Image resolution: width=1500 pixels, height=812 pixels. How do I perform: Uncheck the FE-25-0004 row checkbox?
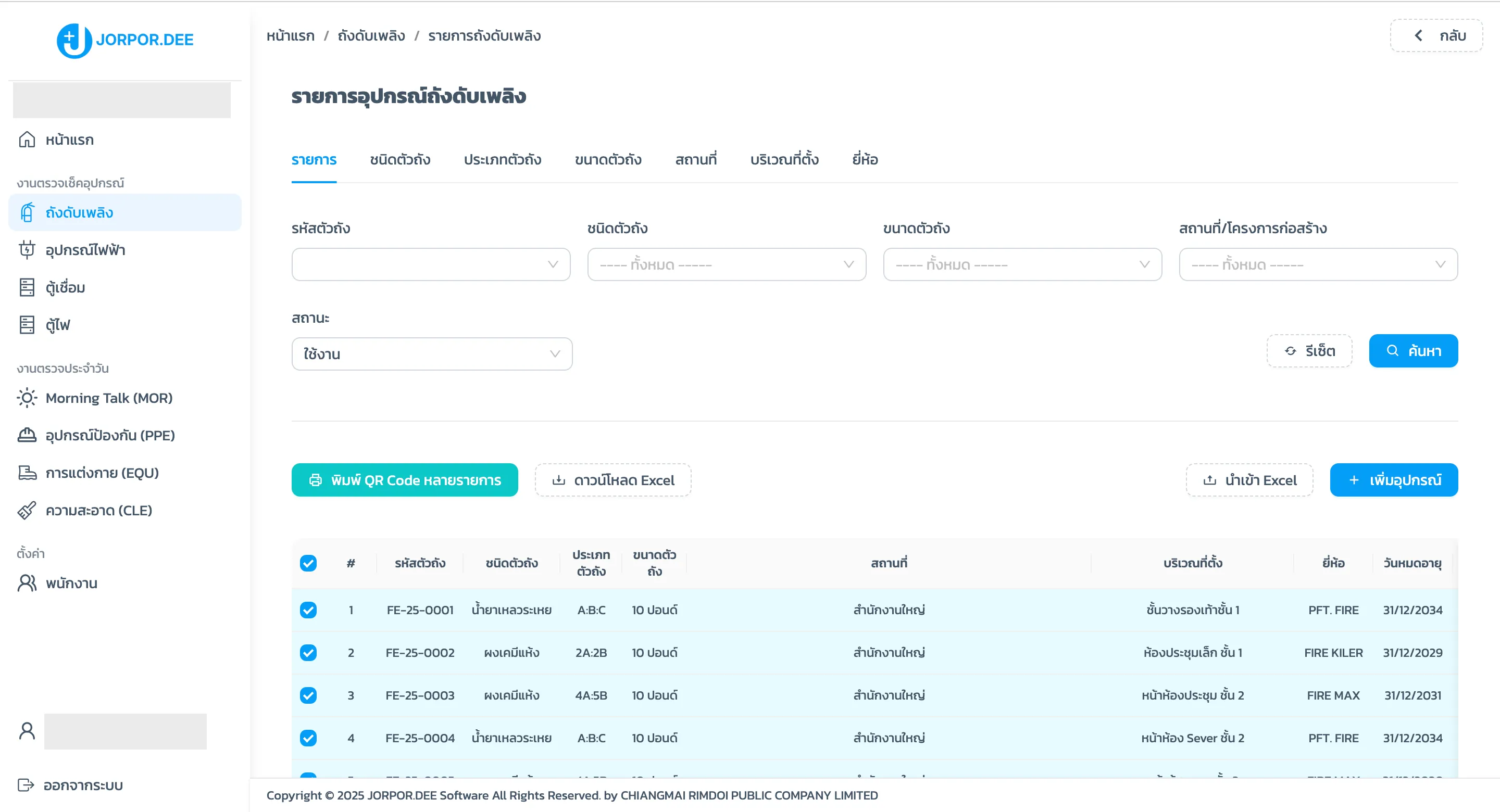(308, 738)
